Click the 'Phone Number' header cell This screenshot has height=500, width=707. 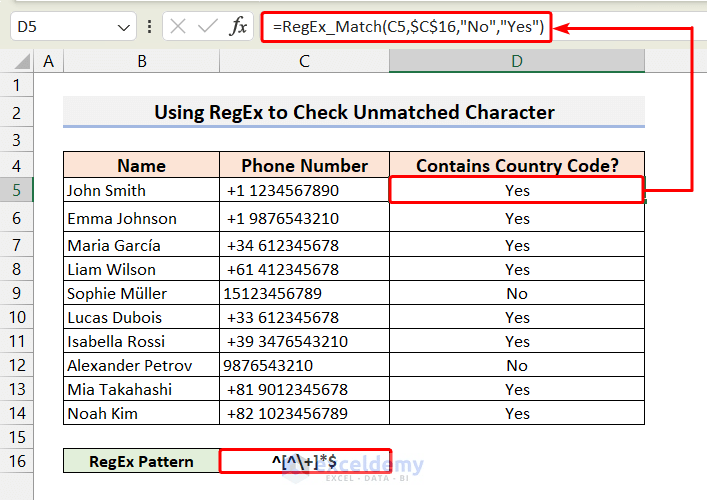pyautogui.click(x=304, y=165)
